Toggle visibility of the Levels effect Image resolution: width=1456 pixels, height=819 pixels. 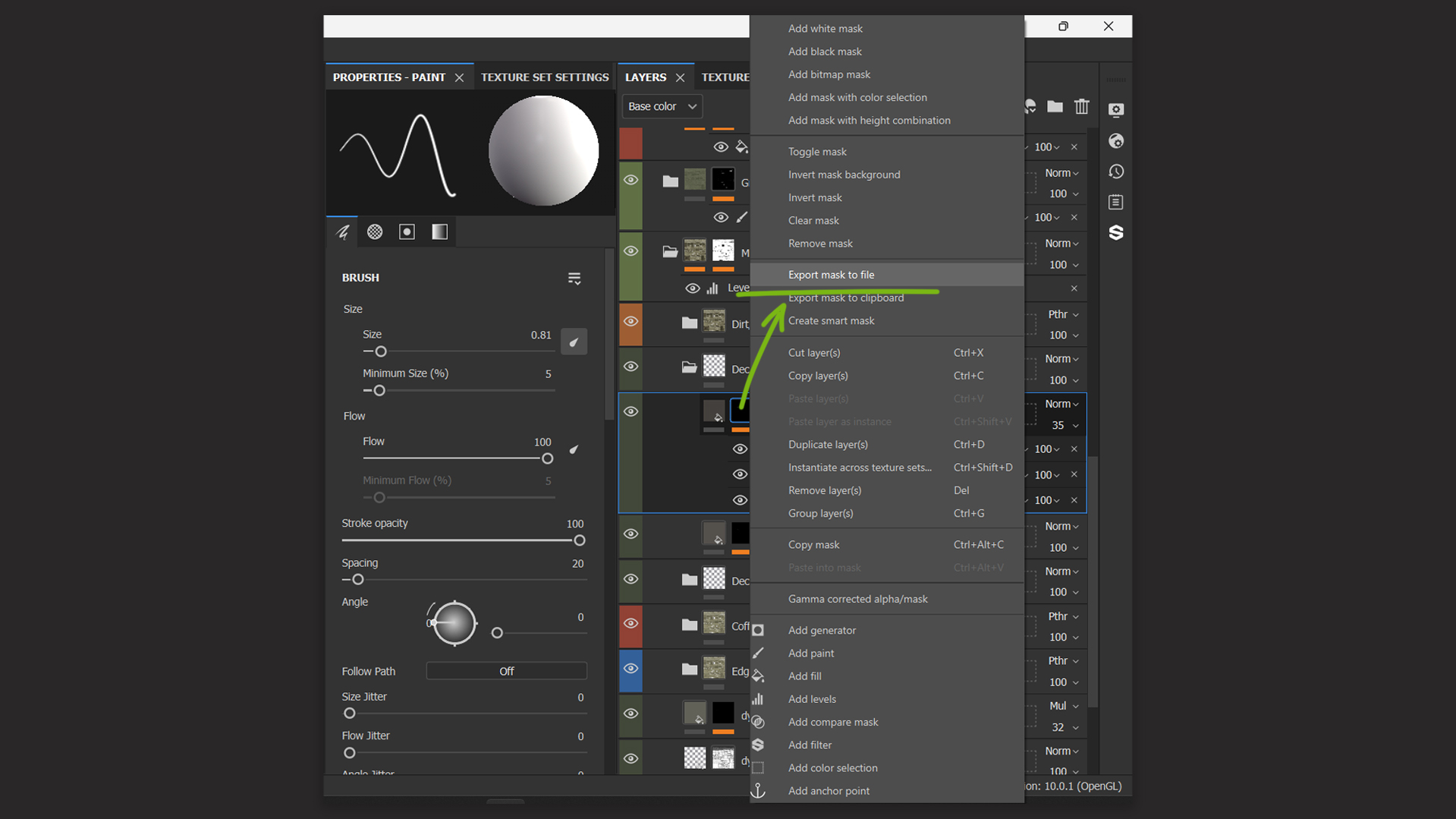(x=692, y=288)
